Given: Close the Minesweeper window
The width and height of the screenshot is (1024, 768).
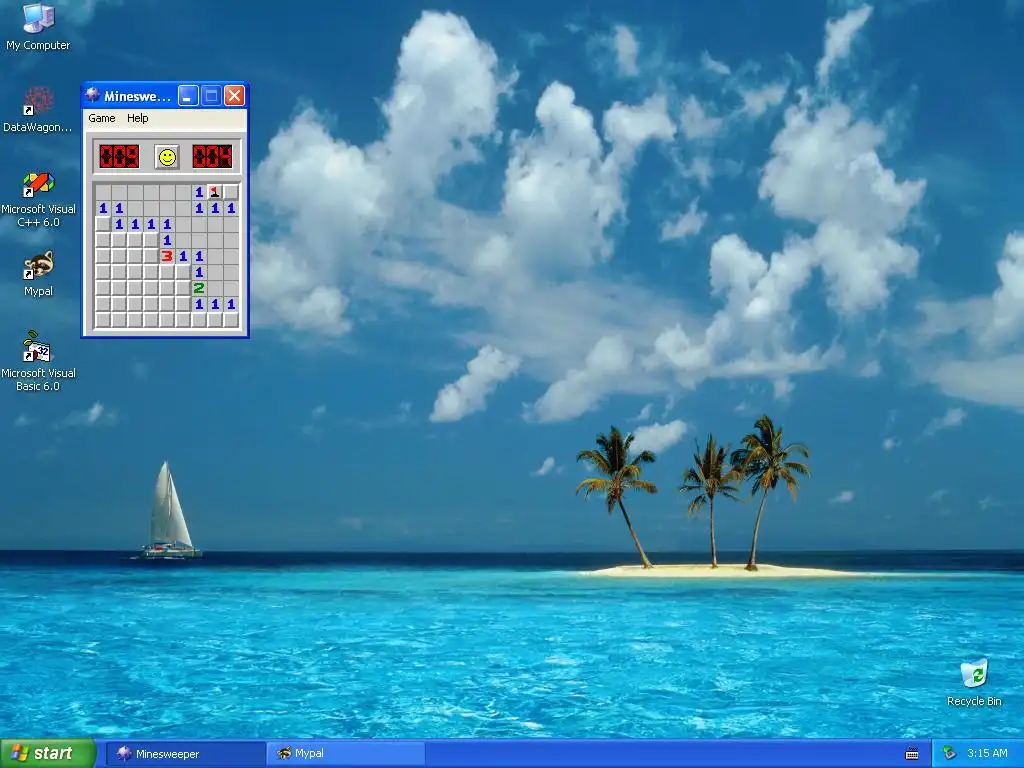Looking at the screenshot, I should click(x=234, y=96).
